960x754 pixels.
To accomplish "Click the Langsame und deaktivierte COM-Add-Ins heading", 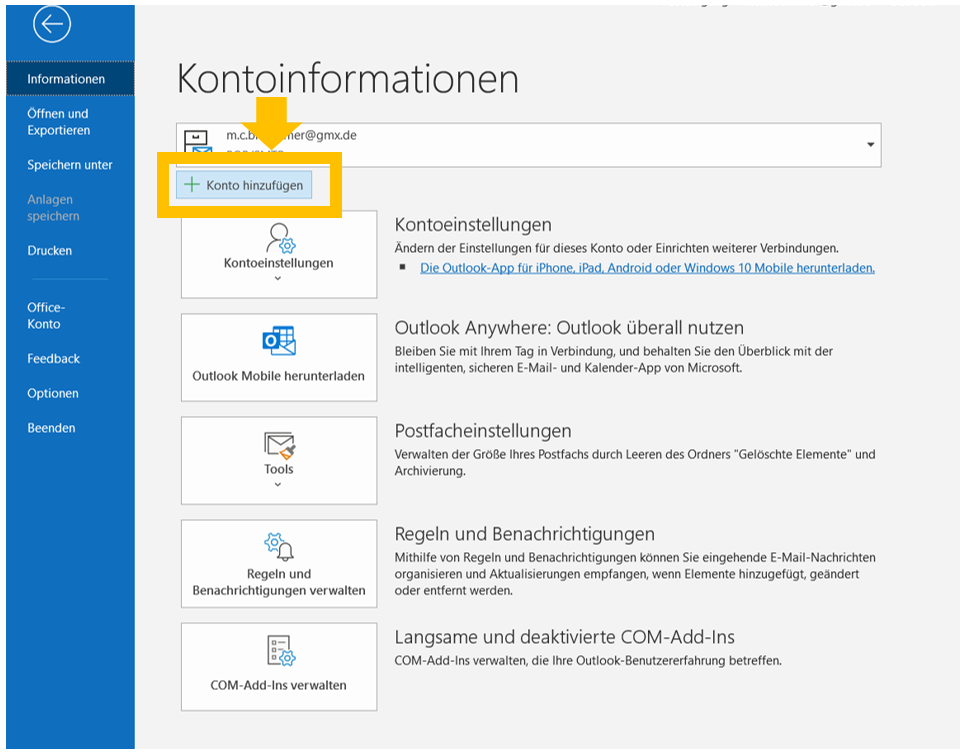I will 564,637.
